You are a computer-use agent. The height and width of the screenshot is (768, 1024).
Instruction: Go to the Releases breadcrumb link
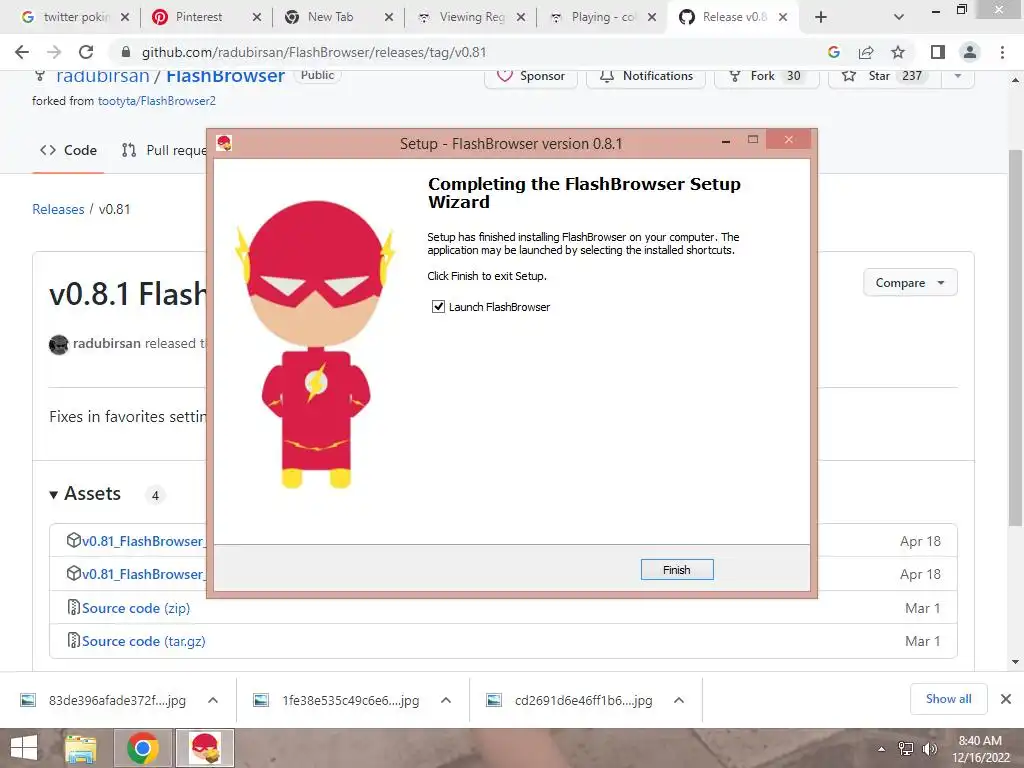coord(58,209)
